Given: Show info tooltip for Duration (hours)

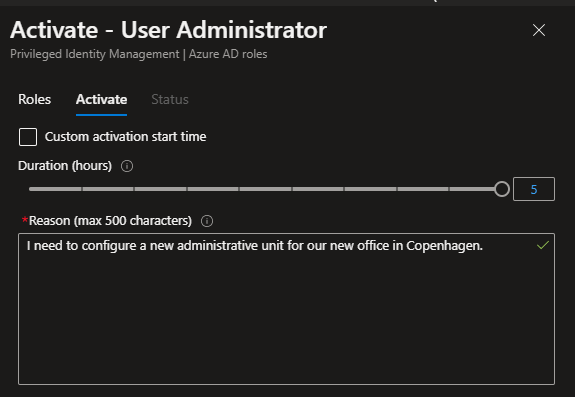Looking at the screenshot, I should tap(127, 166).
